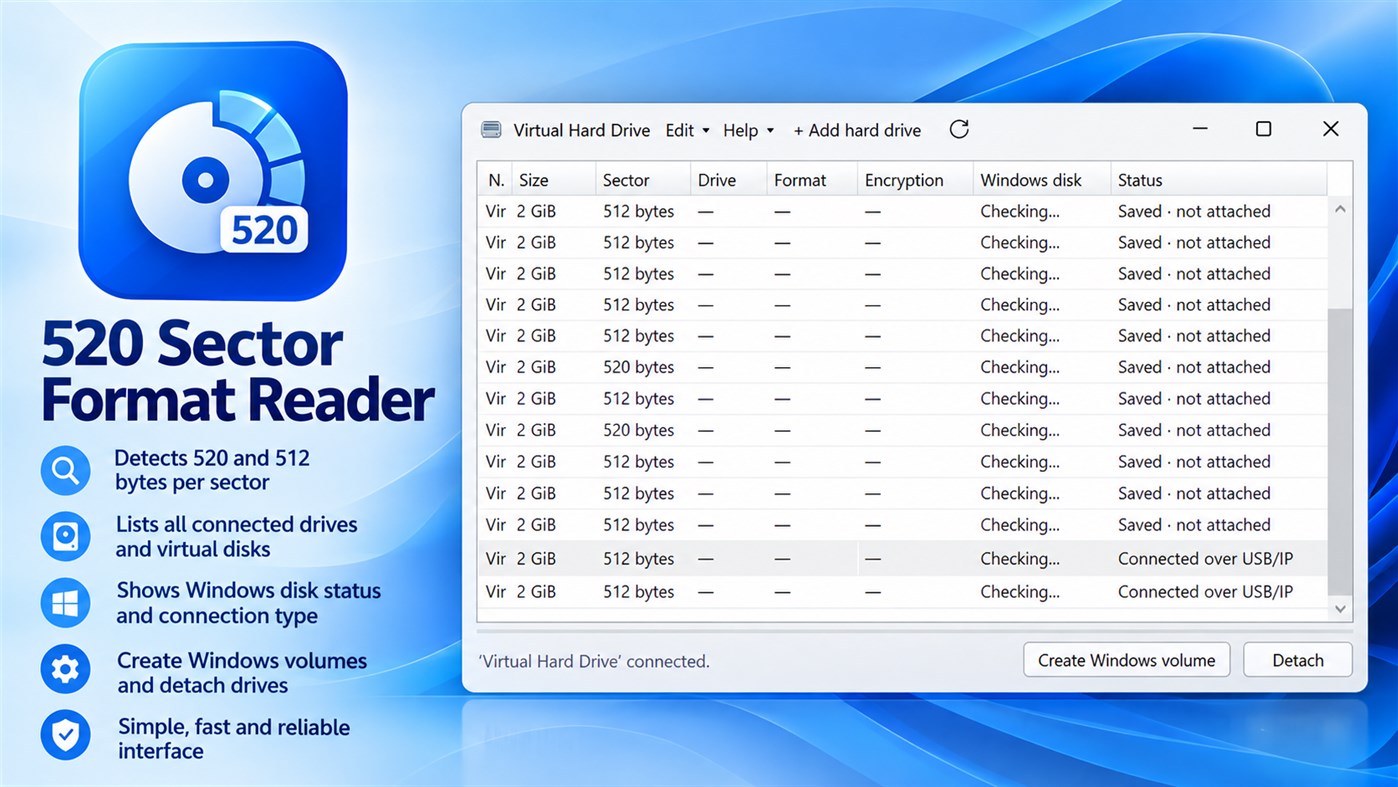
Task: Refresh the drive list
Action: [959, 129]
